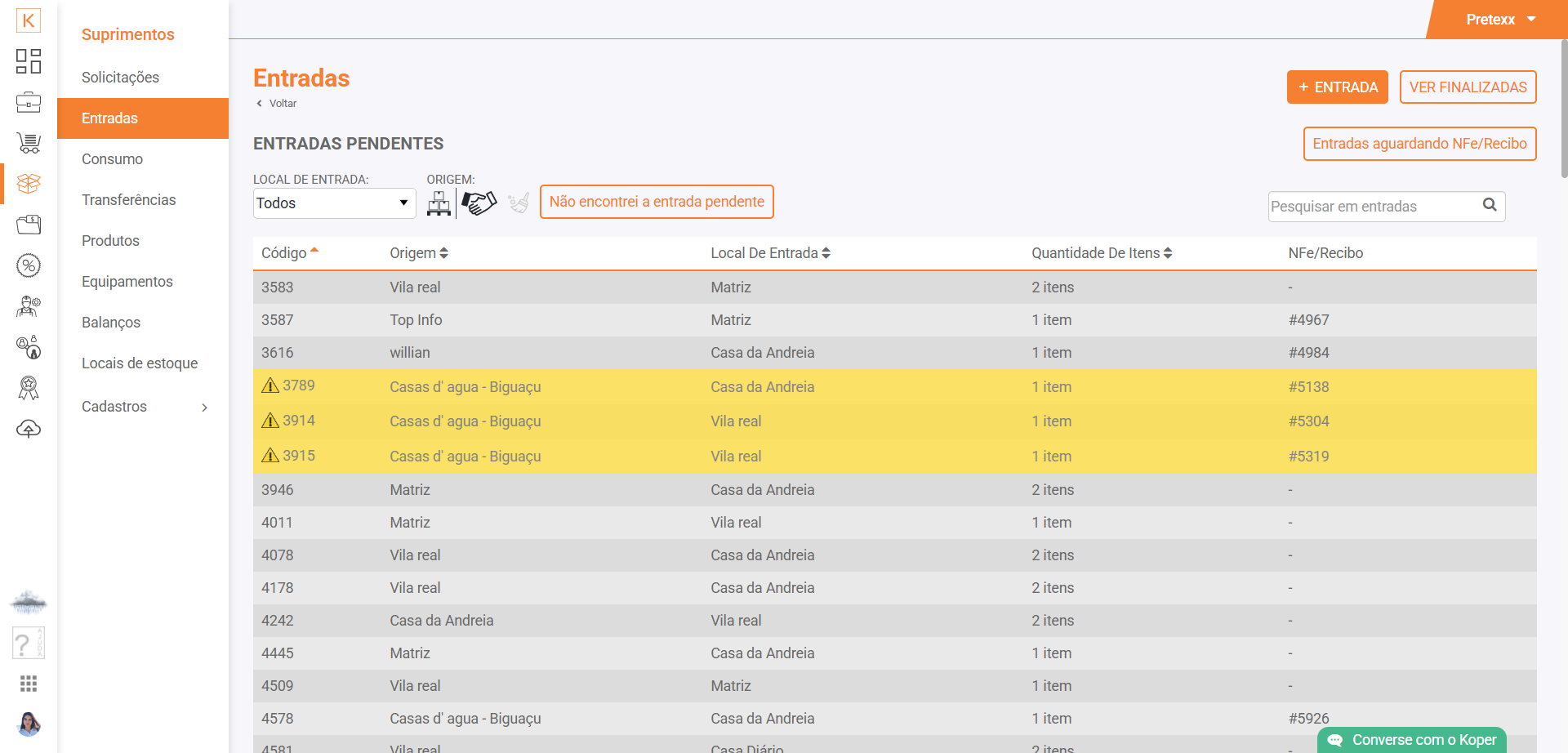Filter origin by stock pallet boxes icon
The width and height of the screenshot is (1568, 753).
(439, 203)
